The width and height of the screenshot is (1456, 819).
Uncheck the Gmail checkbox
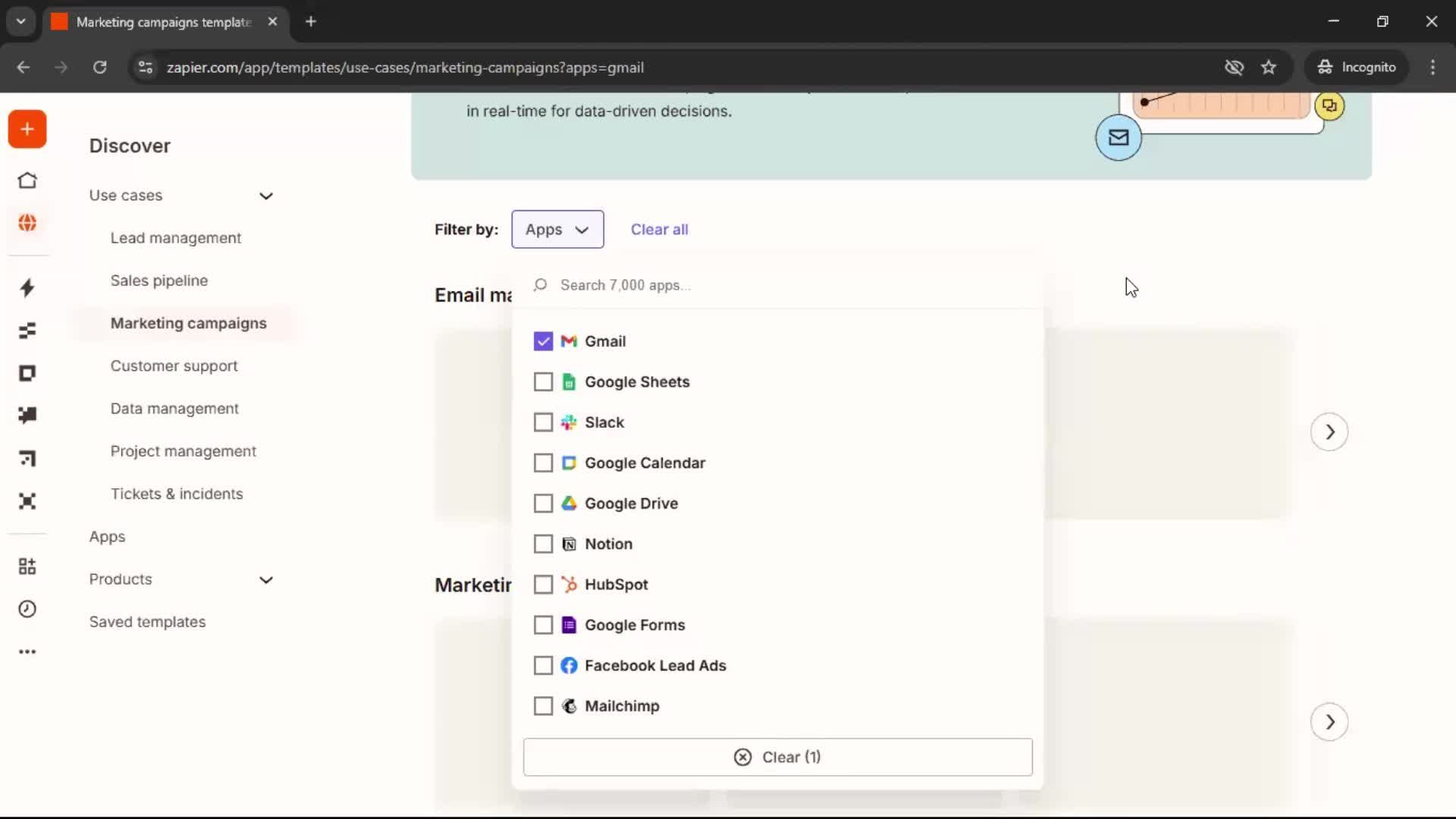543,341
